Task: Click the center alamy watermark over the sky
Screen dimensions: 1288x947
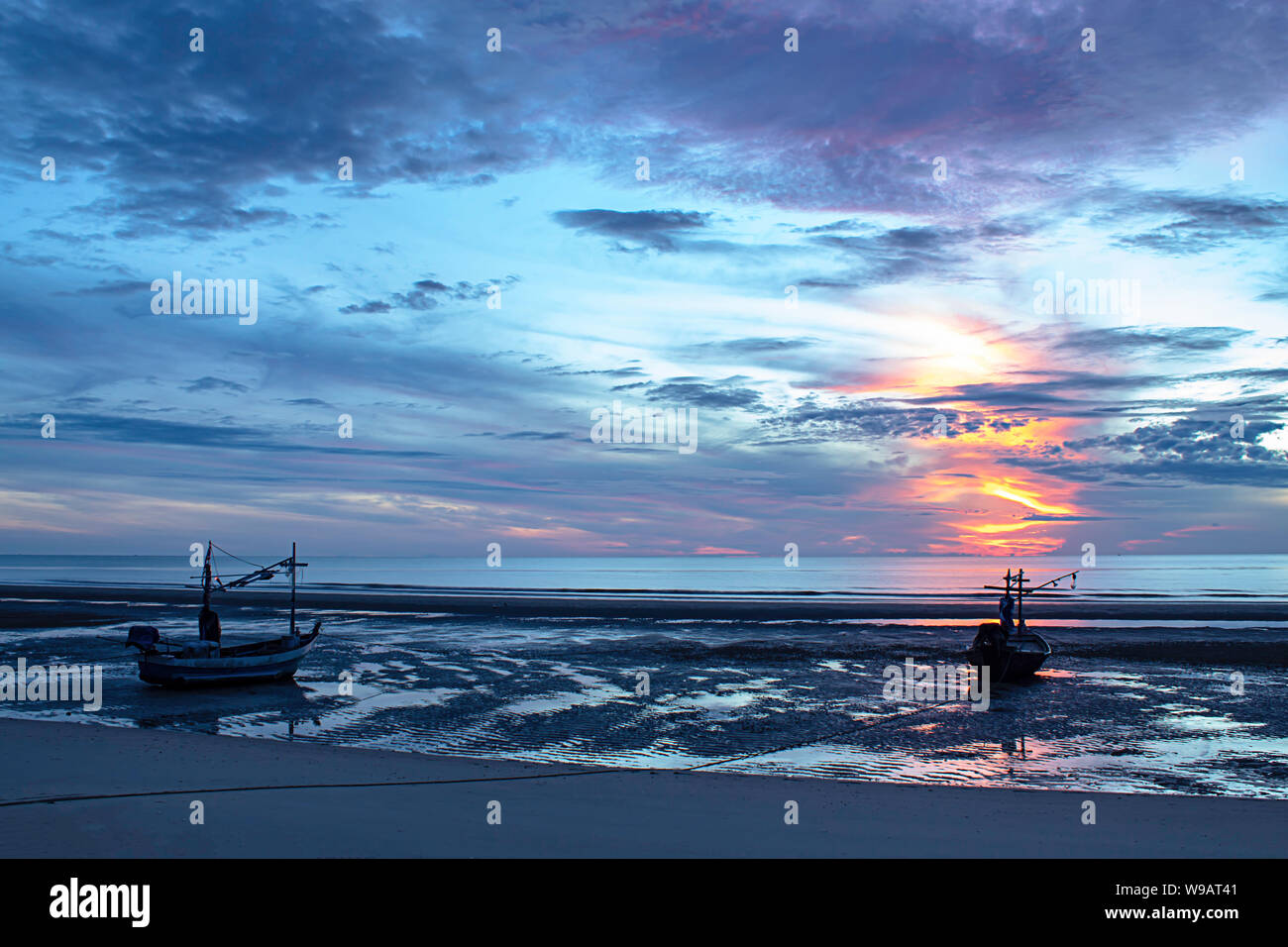Action: pyautogui.click(x=644, y=428)
